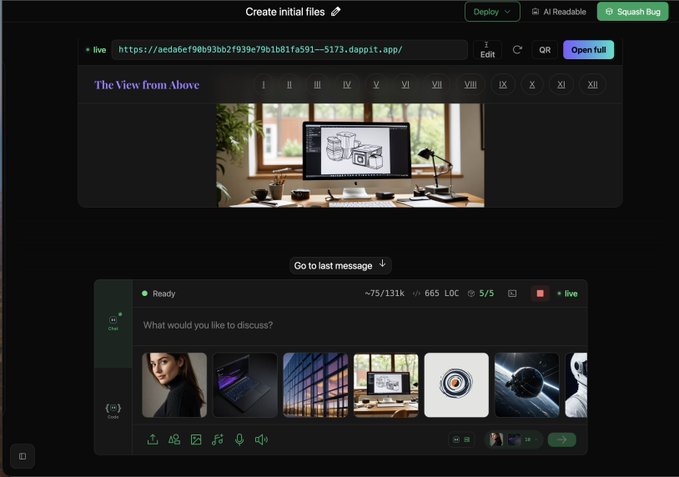This screenshot has width=679, height=477.
Task: Go to chapter VI in navigation
Action: pyautogui.click(x=405, y=84)
